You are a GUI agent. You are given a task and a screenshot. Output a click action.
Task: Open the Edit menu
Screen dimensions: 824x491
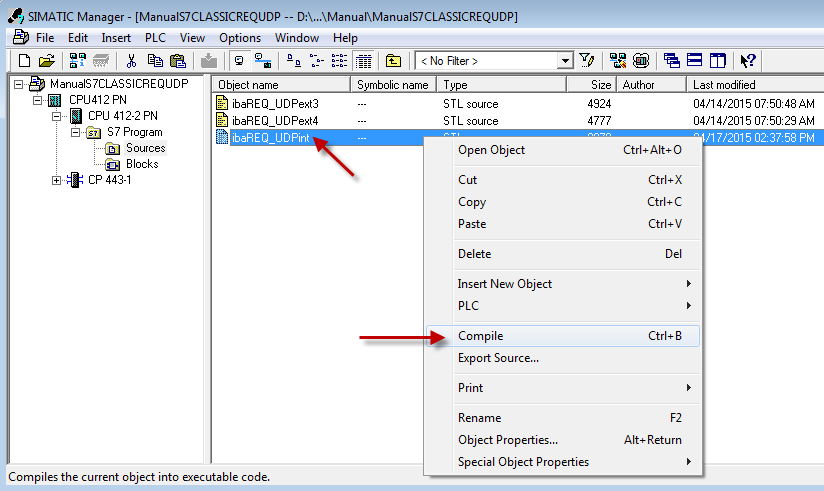point(78,38)
